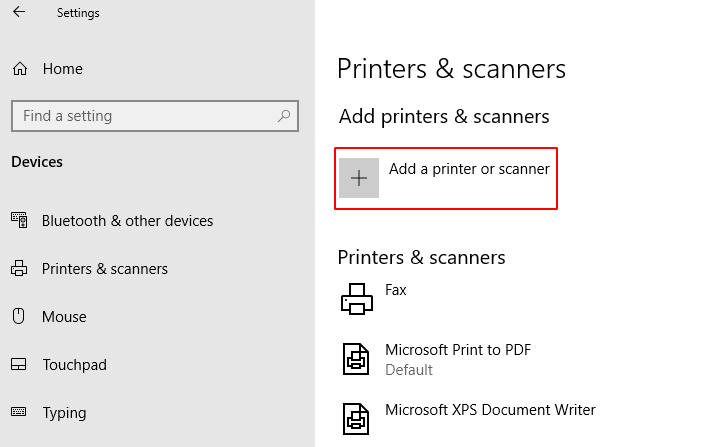Click the Mouse icon in sidebar

[18, 316]
